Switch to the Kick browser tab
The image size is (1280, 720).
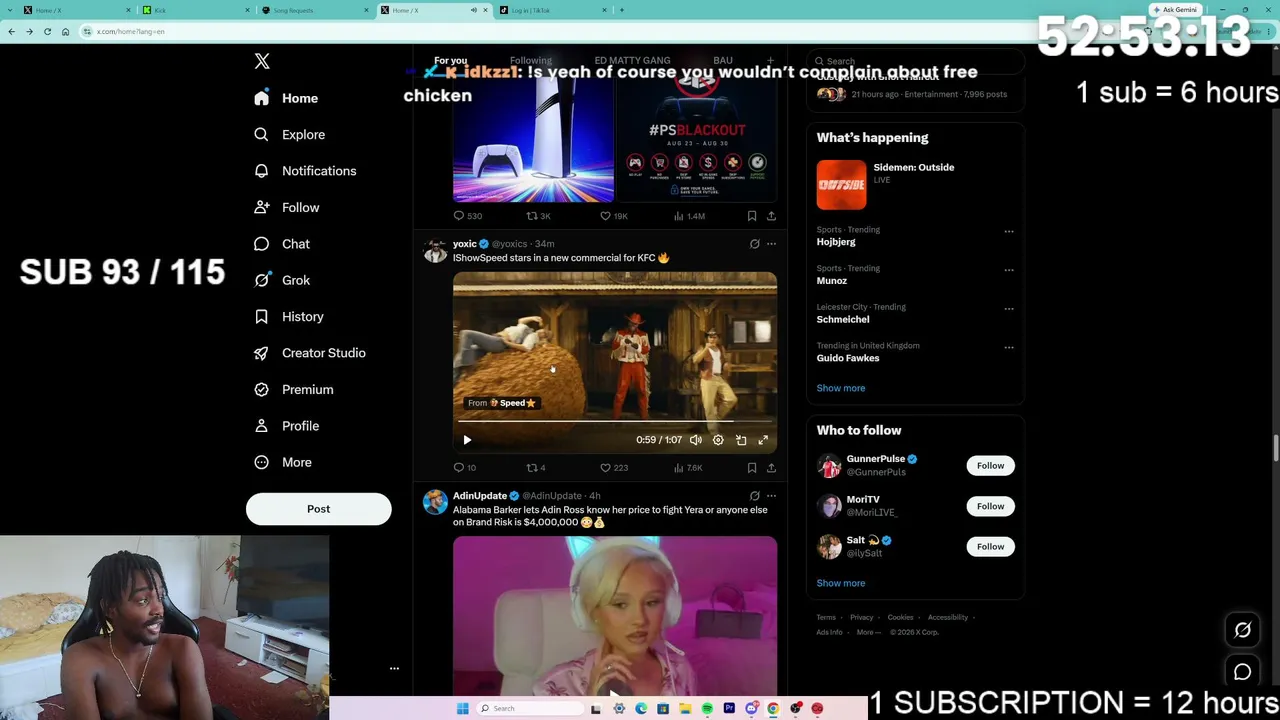[x=195, y=10]
